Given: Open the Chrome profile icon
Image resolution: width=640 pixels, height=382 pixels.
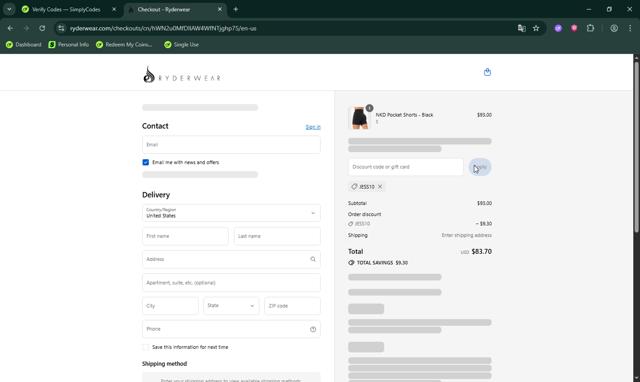Looking at the screenshot, I should (614, 28).
